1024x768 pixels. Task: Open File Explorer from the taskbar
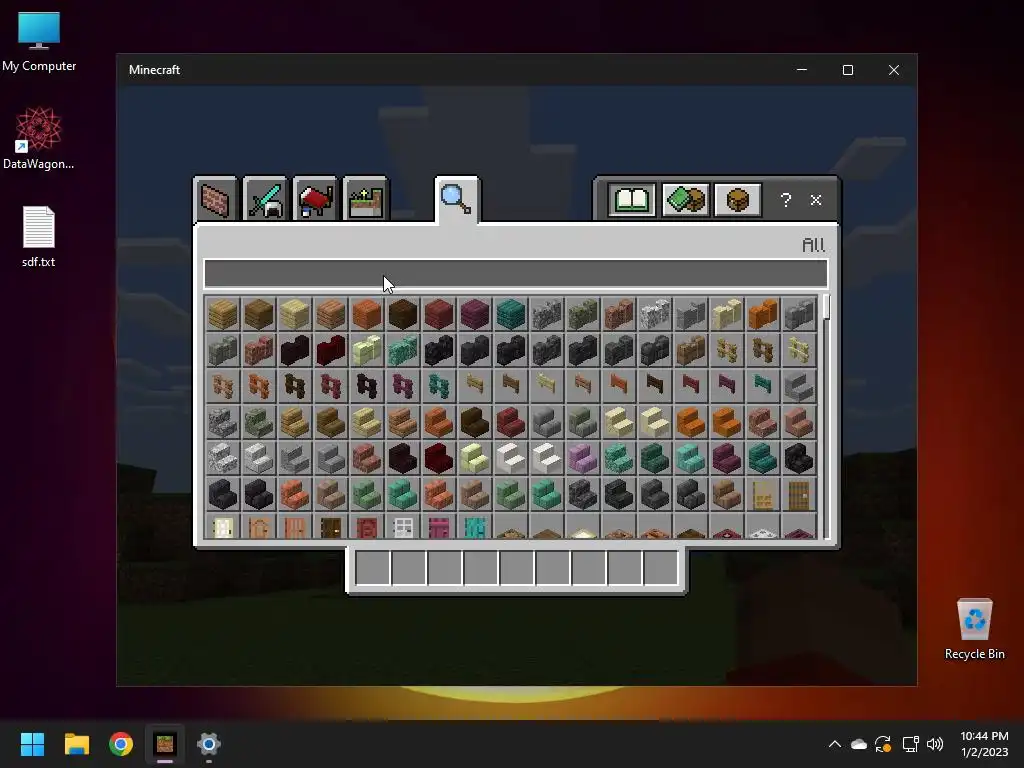tap(76, 744)
